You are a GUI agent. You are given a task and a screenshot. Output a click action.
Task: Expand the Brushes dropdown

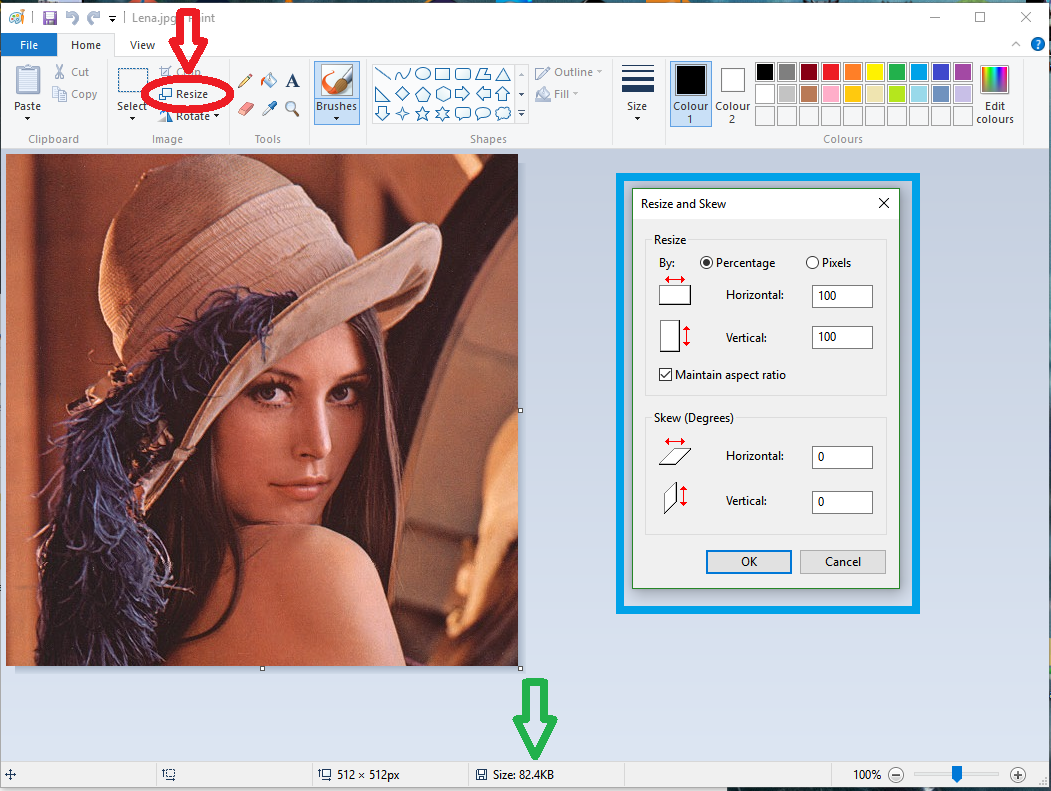point(336,118)
